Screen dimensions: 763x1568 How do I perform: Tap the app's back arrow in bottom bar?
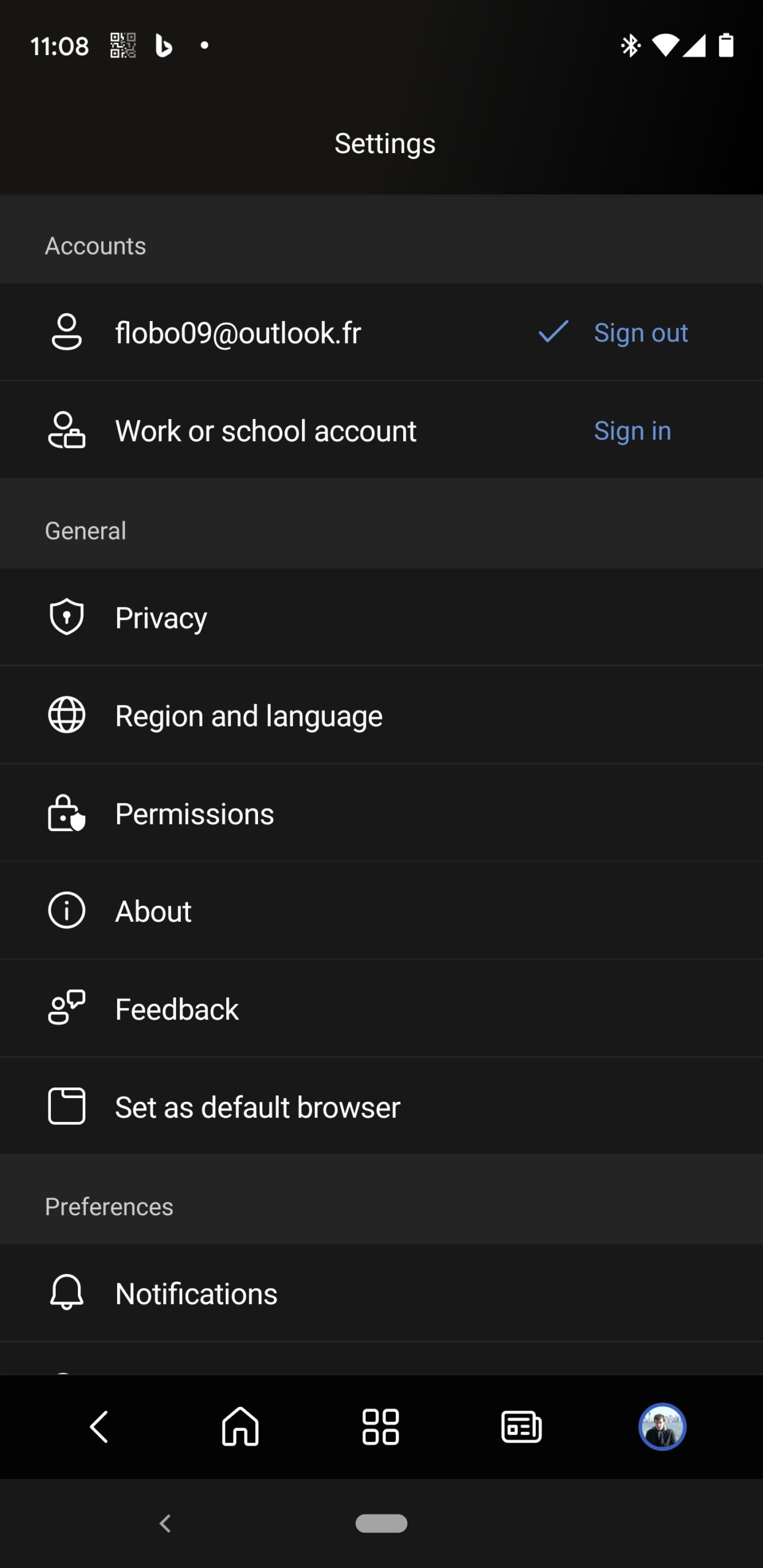99,1427
